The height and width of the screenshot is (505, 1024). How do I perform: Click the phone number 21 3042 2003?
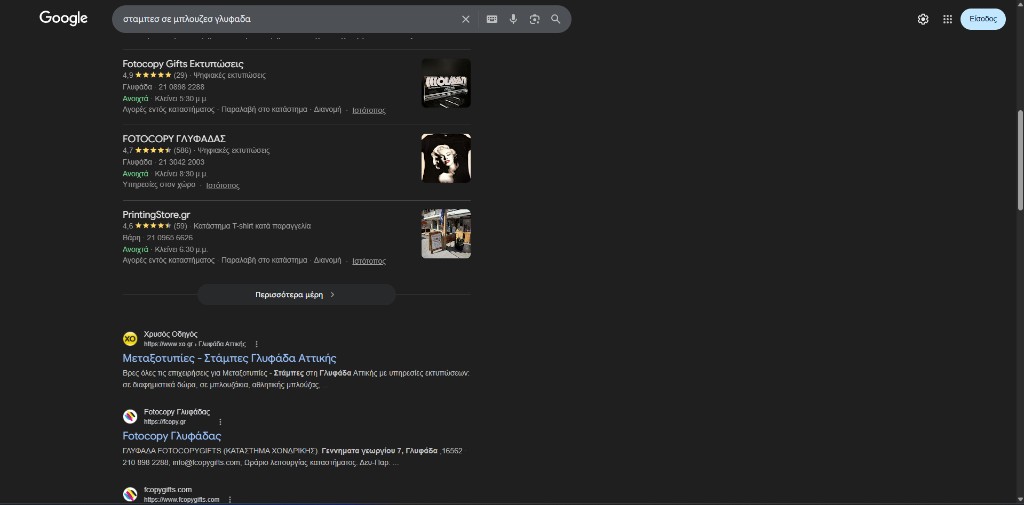tap(182, 163)
